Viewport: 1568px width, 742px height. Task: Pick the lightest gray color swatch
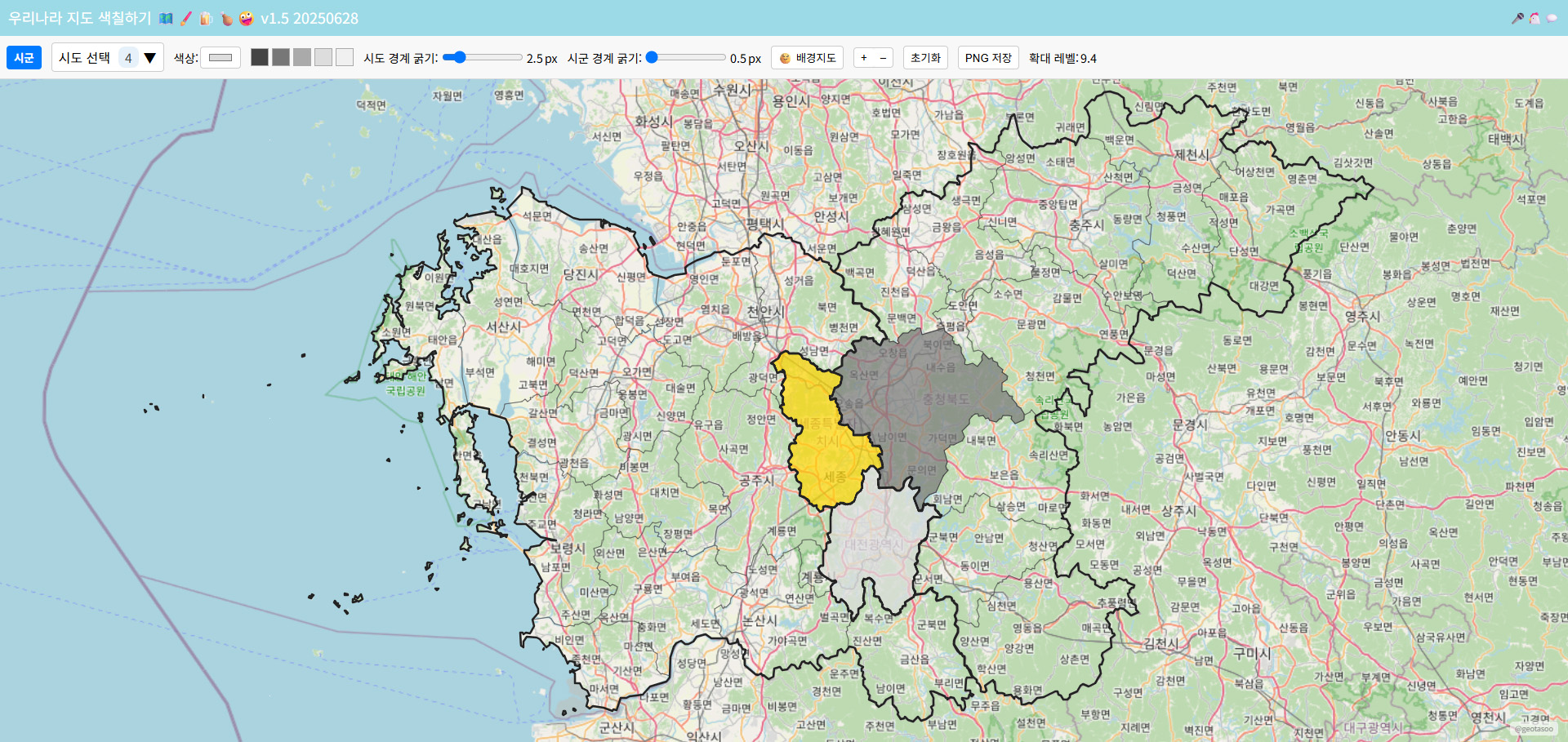pyautogui.click(x=345, y=57)
